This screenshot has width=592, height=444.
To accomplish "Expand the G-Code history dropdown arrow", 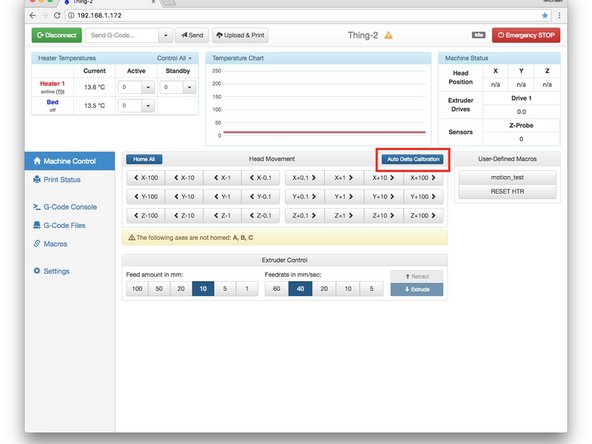I will (165, 35).
